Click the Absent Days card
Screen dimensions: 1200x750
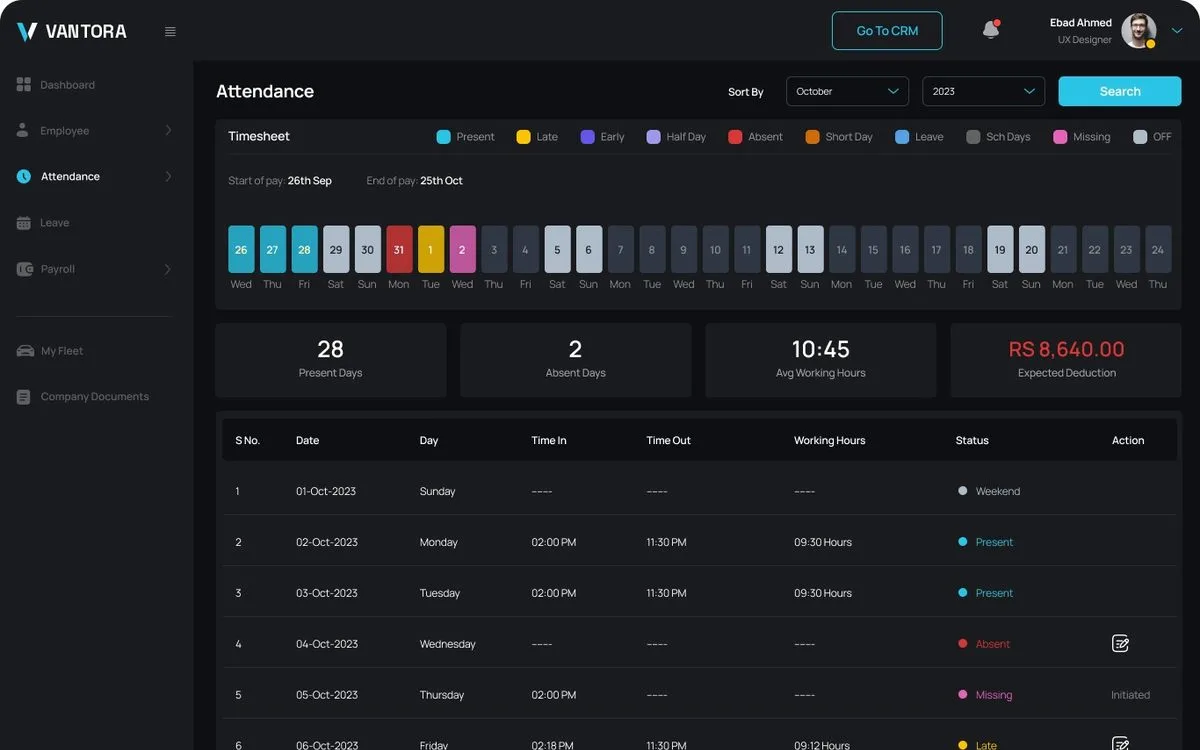576,360
